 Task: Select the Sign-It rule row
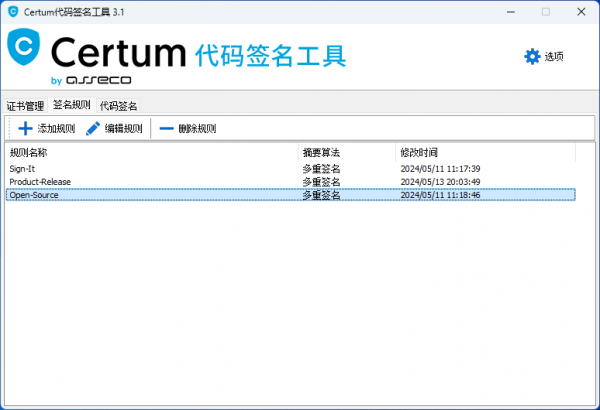click(290, 169)
